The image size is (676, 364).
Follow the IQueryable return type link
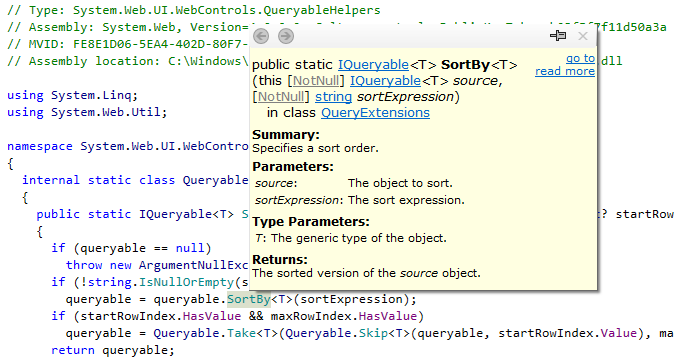(373, 65)
